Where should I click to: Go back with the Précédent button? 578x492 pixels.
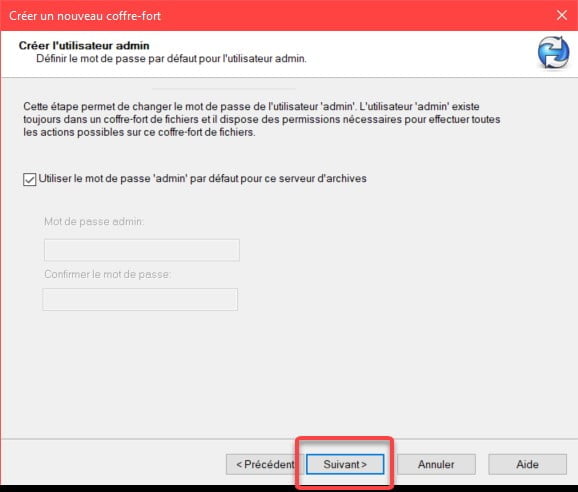coord(265,464)
